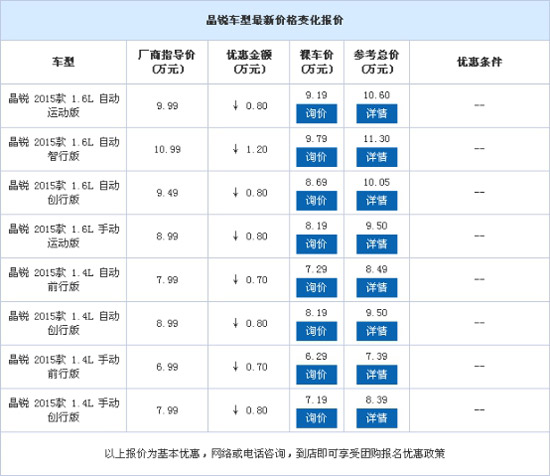
Task: Open 详情 for 1.4L 手动 创行版
Action: click(x=377, y=418)
